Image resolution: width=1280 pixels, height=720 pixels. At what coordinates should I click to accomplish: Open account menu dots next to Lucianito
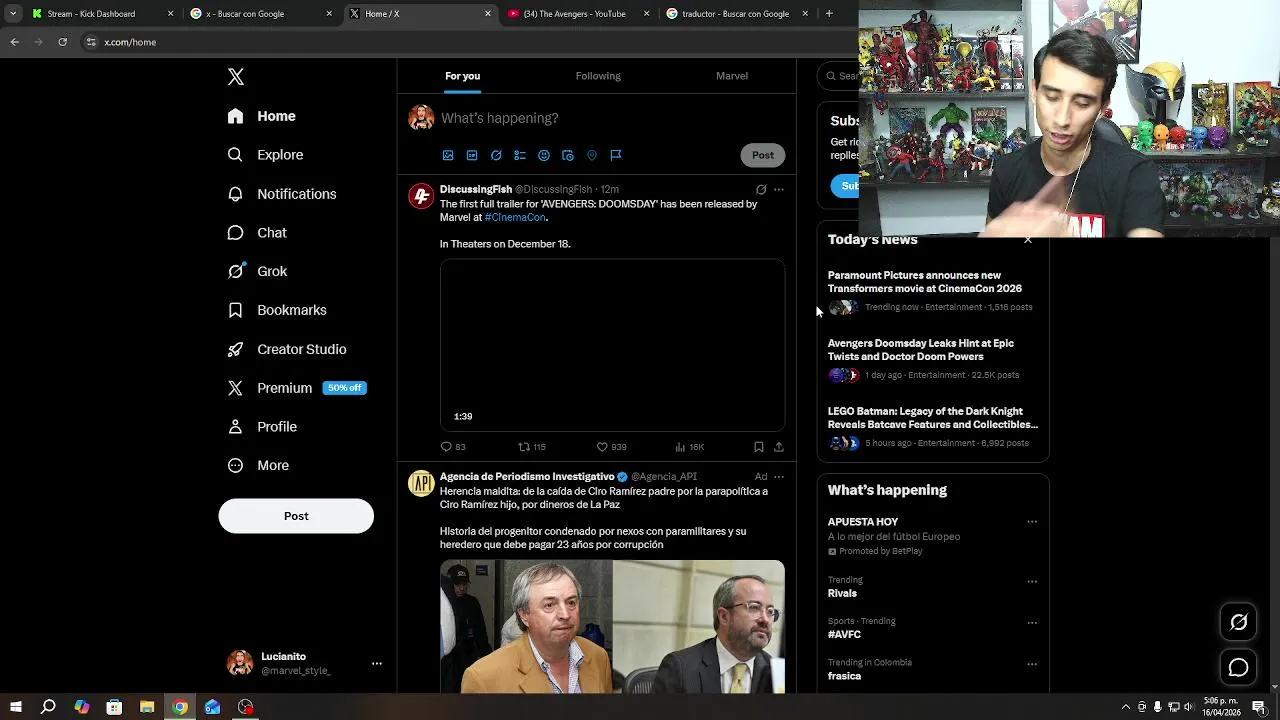pyautogui.click(x=377, y=663)
